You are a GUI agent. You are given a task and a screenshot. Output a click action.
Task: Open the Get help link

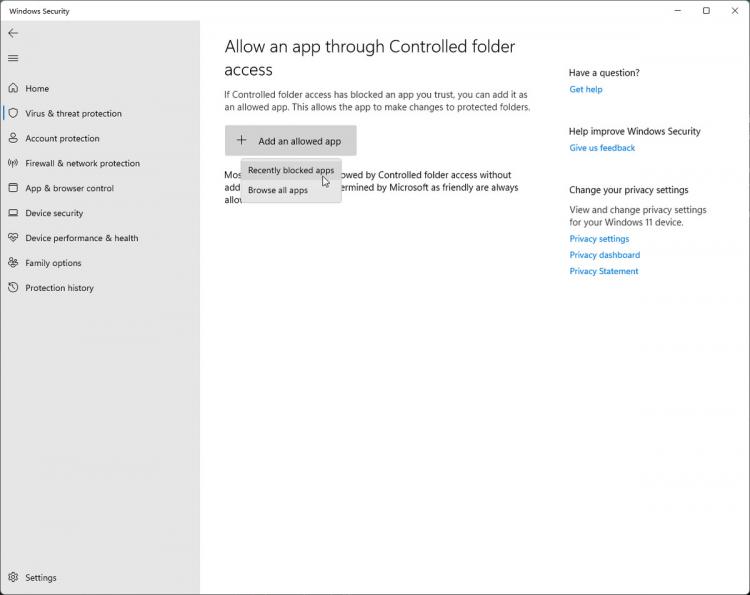tap(585, 89)
